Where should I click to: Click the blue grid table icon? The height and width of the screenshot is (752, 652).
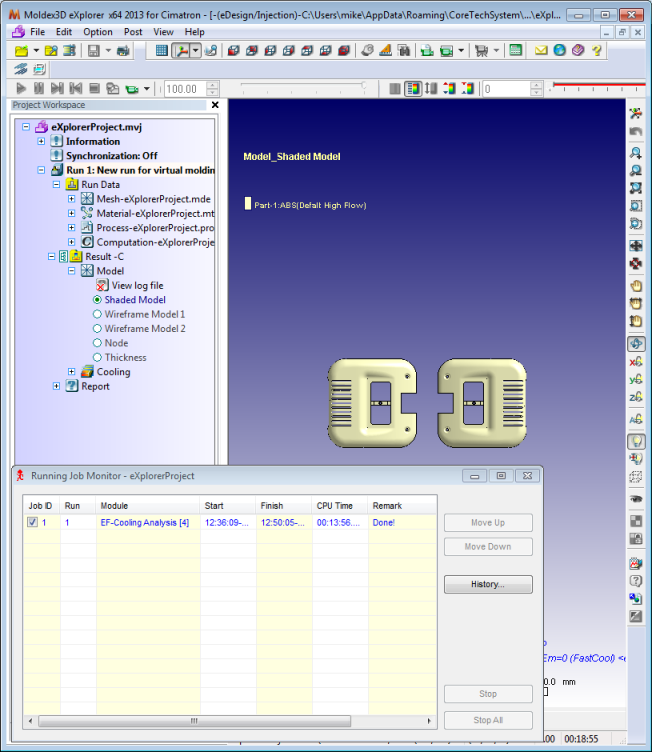[x=162, y=50]
